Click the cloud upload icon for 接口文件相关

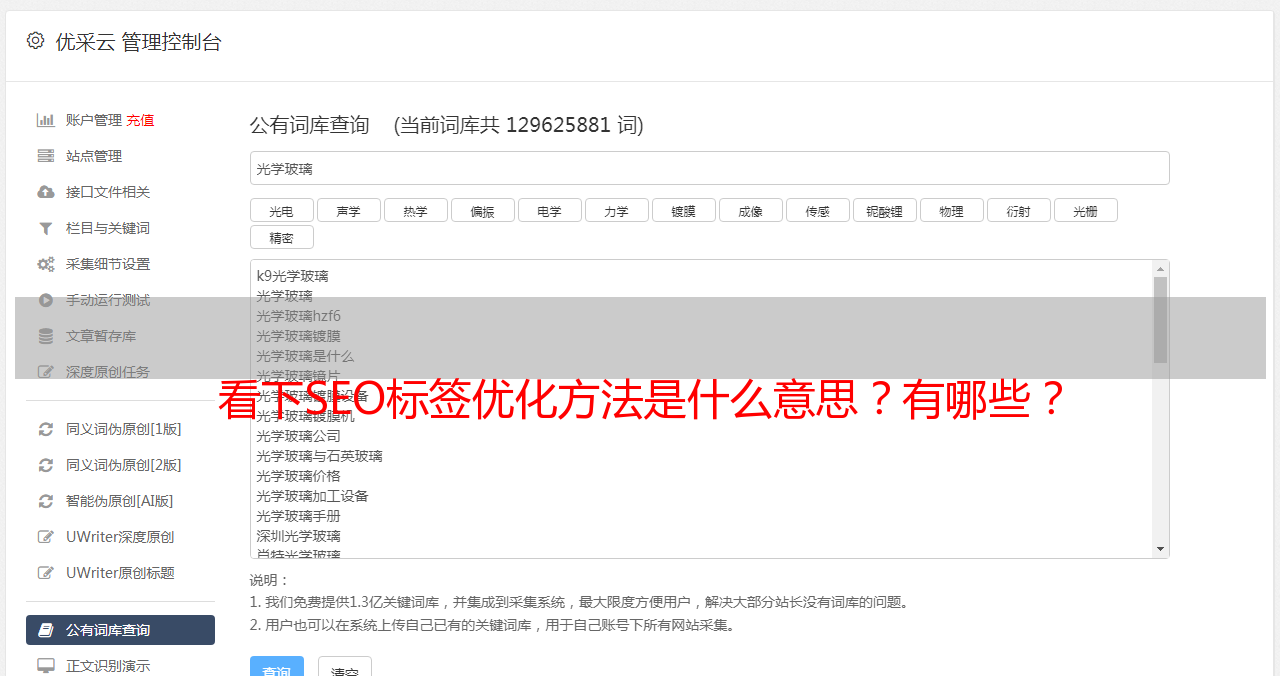[x=45, y=192]
